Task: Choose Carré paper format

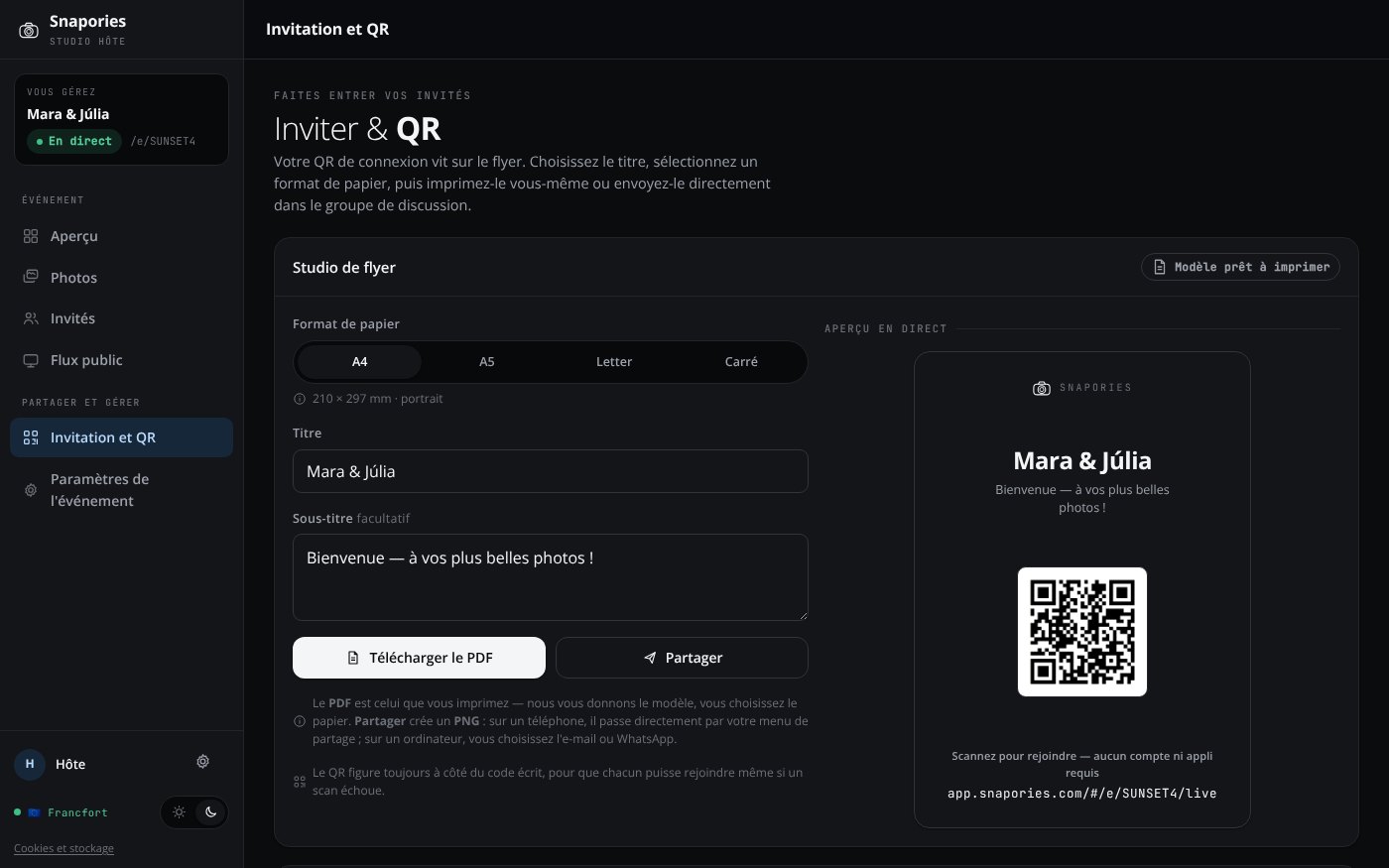Action: (x=741, y=362)
